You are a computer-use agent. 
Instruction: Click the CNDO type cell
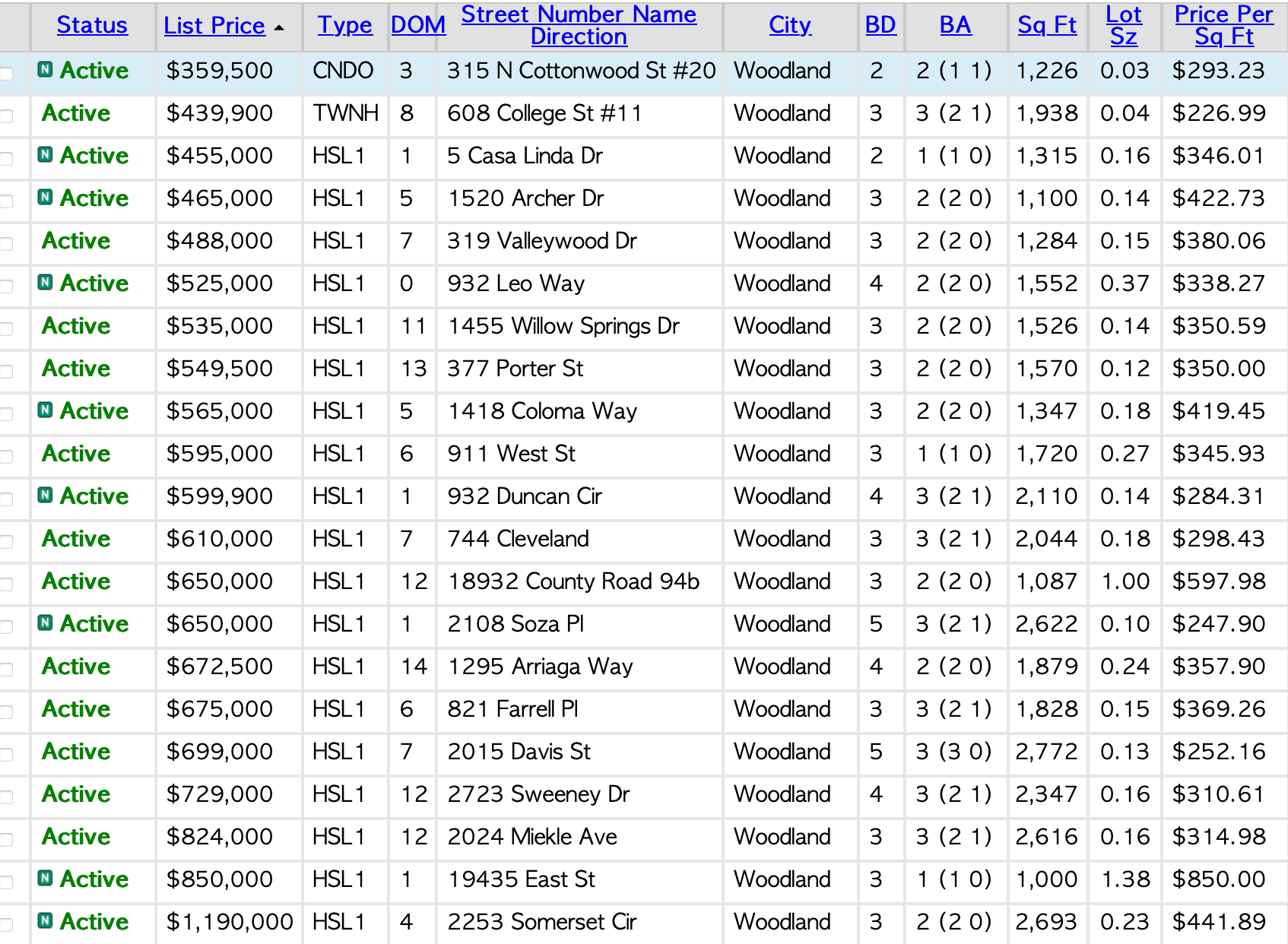[x=343, y=71]
